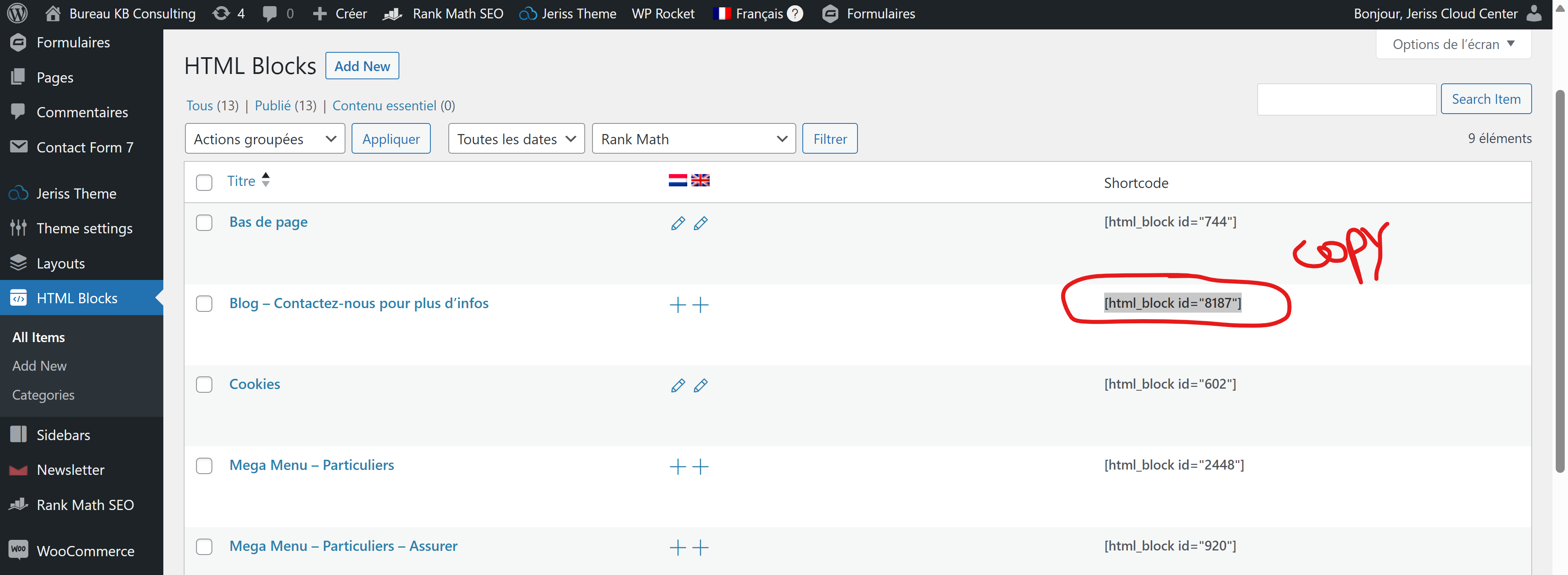Click the search items input field
Screen dimensions: 1568x575
(x=1346, y=98)
